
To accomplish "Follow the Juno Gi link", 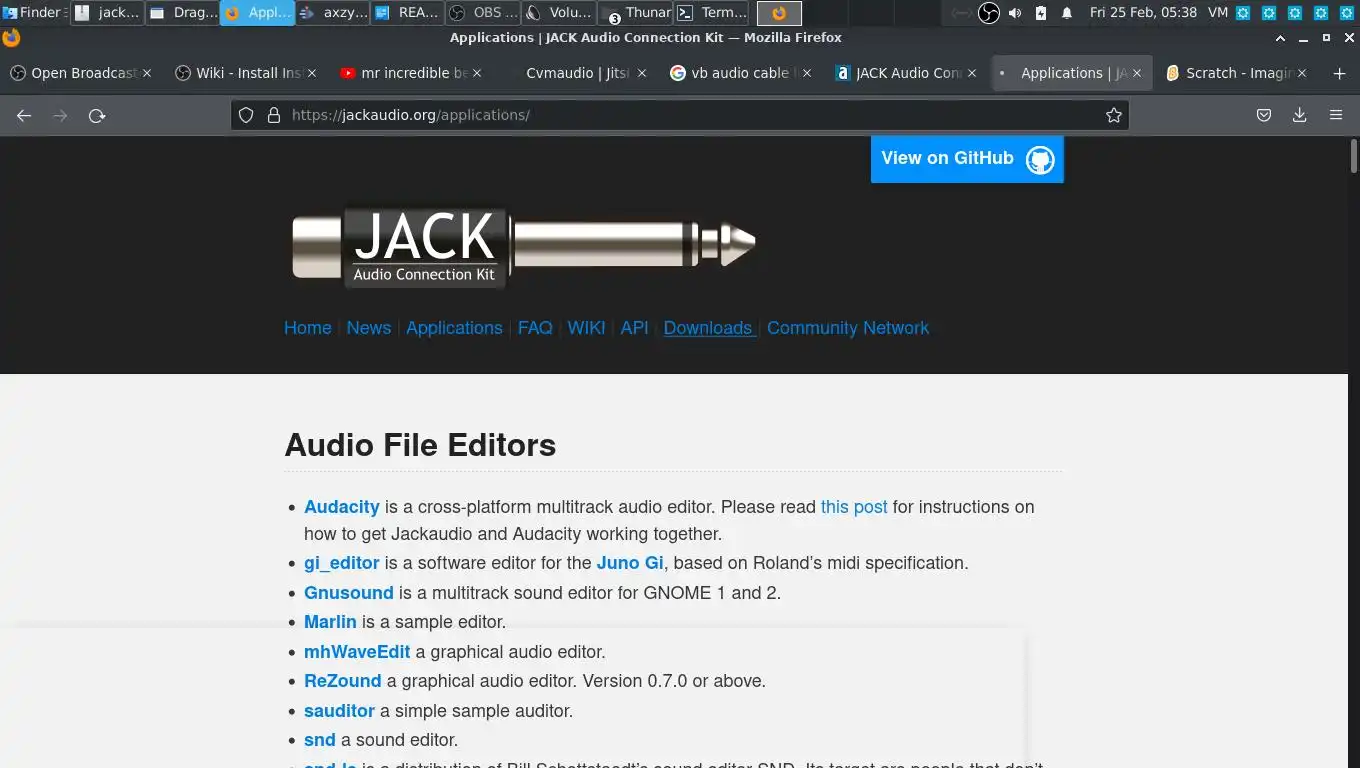I will [x=630, y=563].
